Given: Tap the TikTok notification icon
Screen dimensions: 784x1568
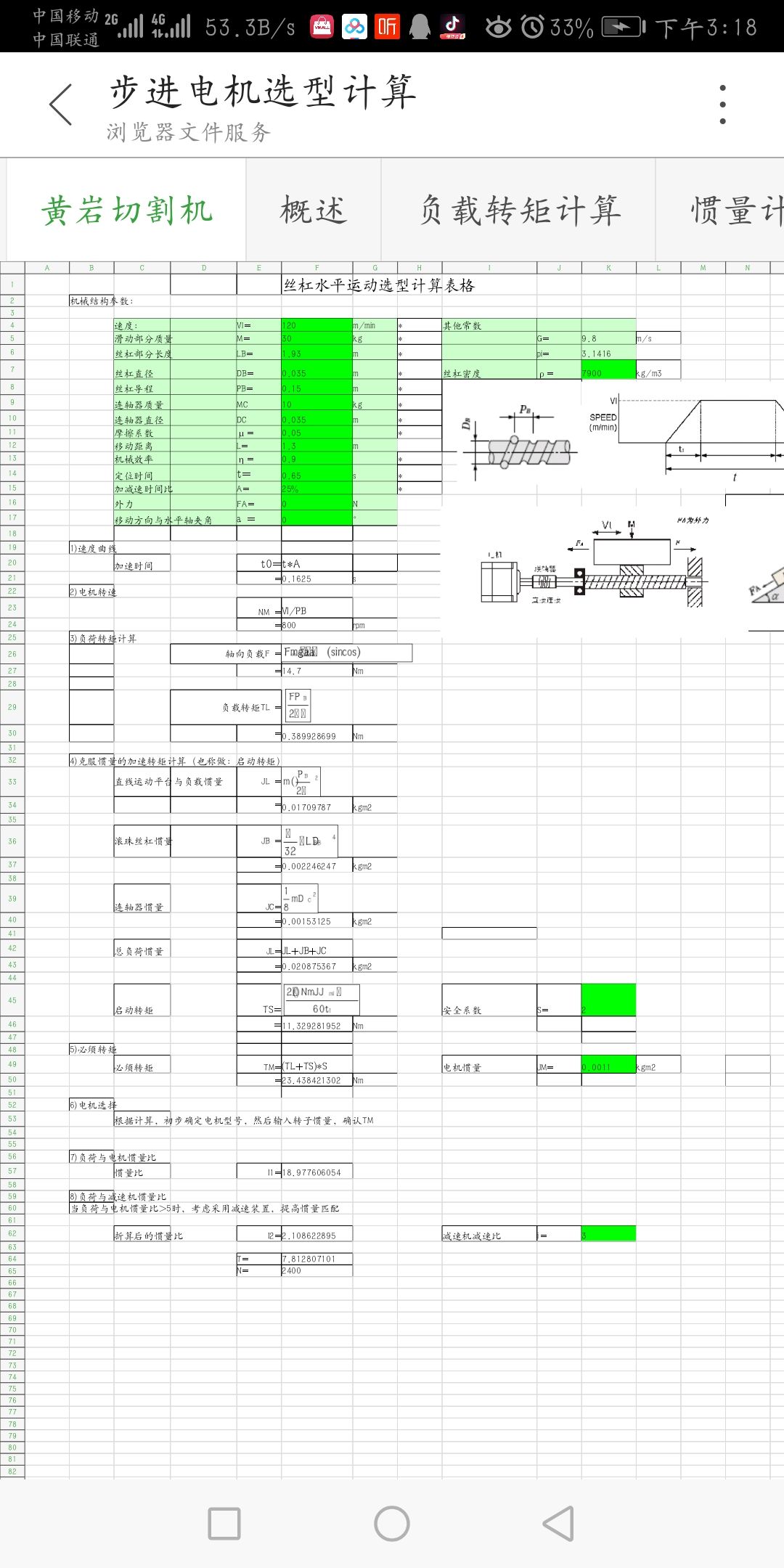Looking at the screenshot, I should pyautogui.click(x=453, y=27).
